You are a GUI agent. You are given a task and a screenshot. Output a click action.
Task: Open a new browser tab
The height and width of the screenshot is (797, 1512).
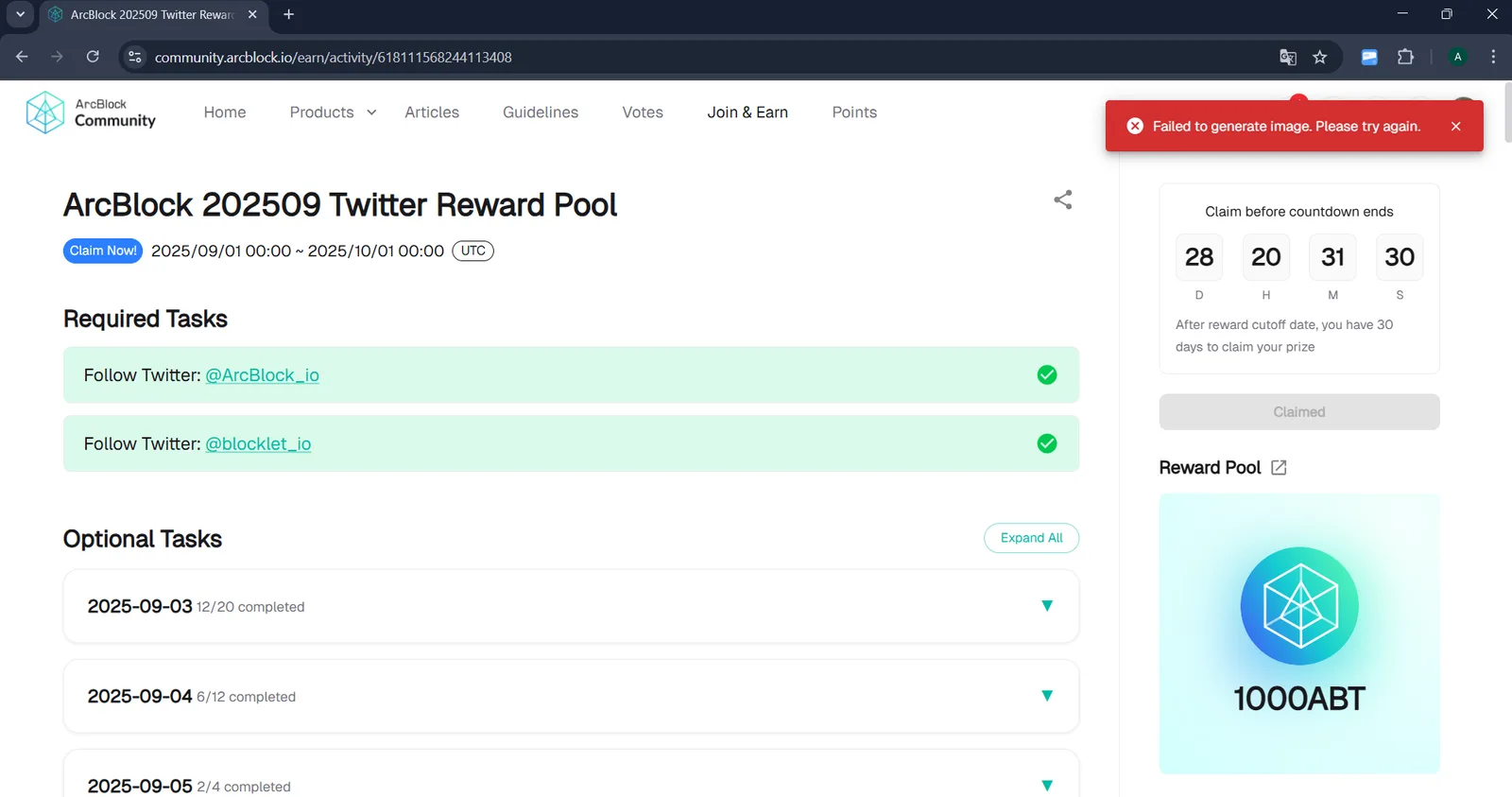point(289,14)
